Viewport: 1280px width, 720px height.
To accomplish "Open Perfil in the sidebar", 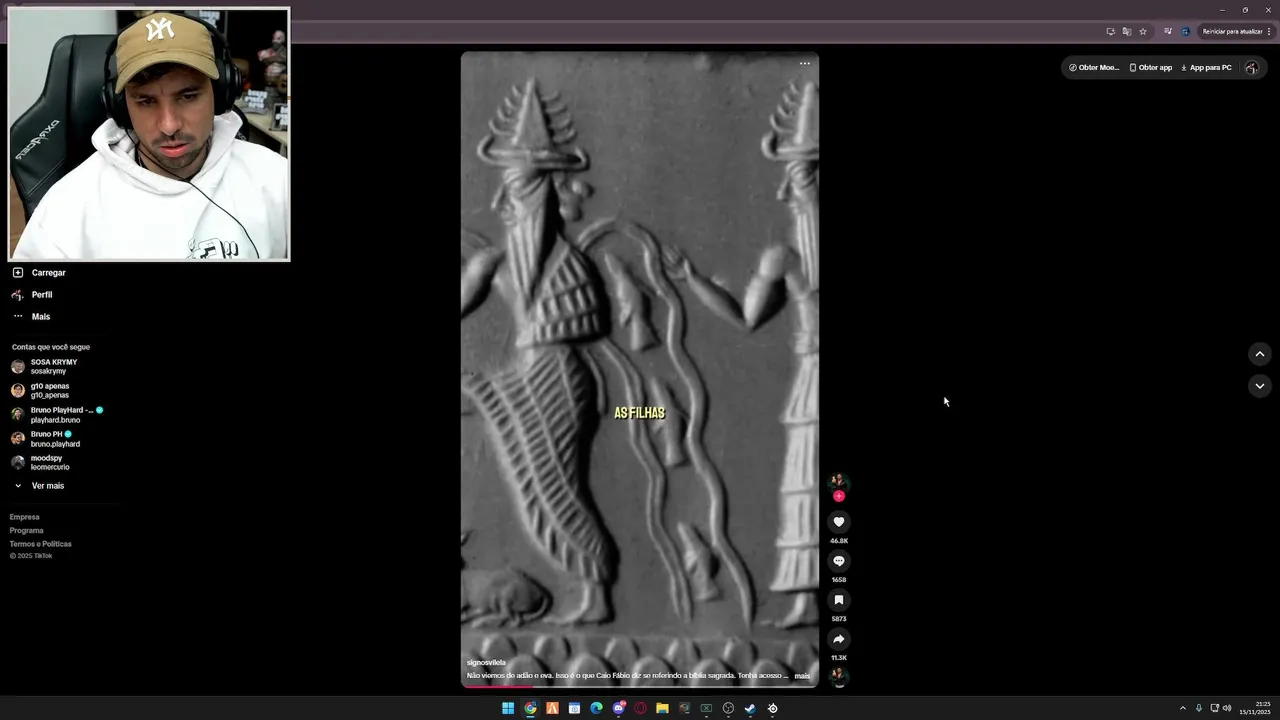I will pos(33,295).
